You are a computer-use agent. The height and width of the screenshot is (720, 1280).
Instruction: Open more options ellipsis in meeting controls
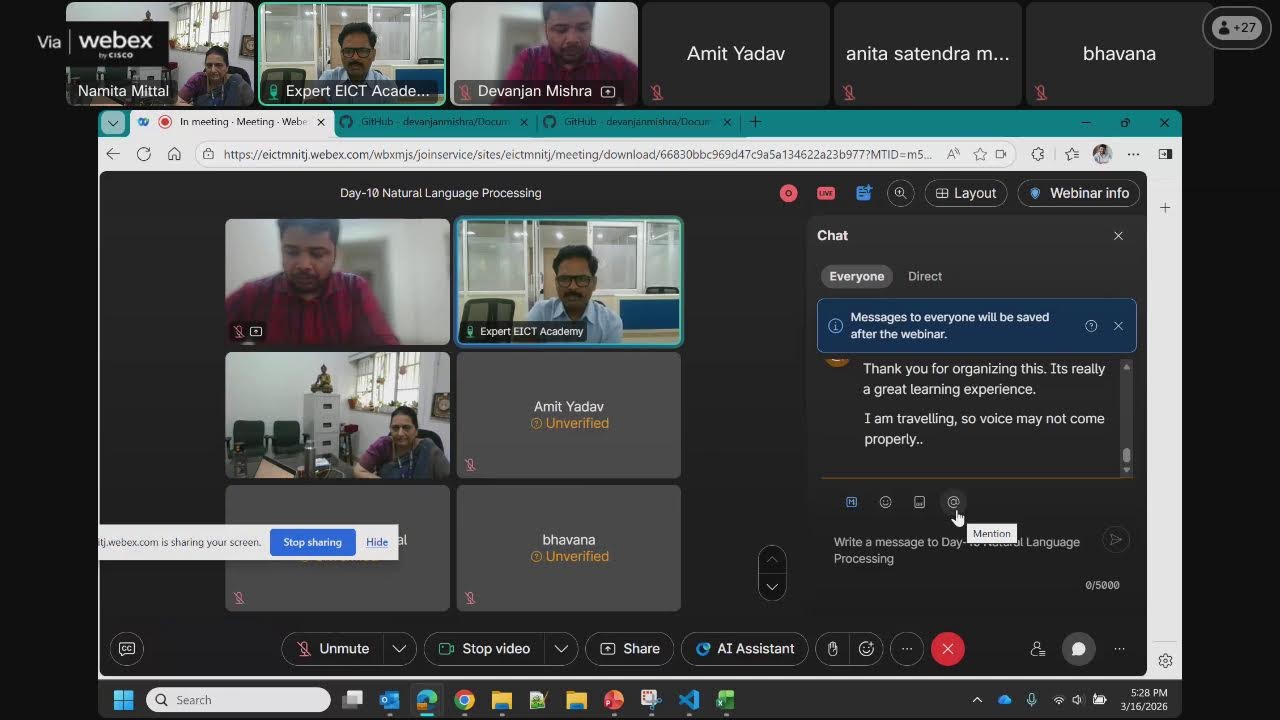907,649
